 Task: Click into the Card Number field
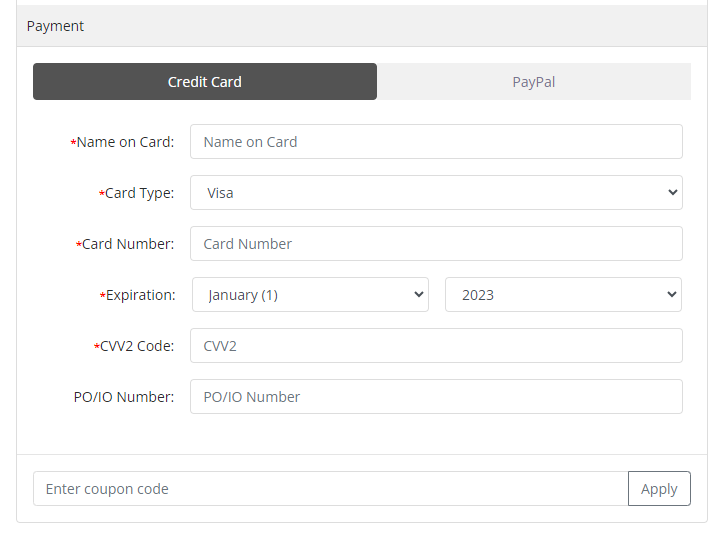click(x=436, y=244)
